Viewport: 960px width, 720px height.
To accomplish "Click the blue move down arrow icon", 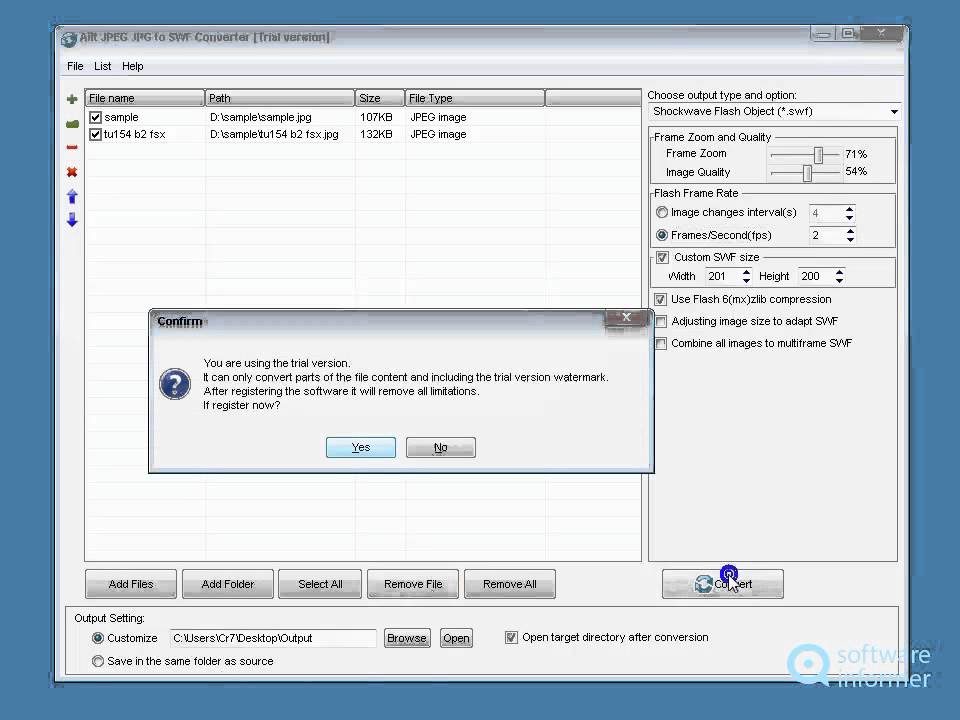I will point(72,220).
